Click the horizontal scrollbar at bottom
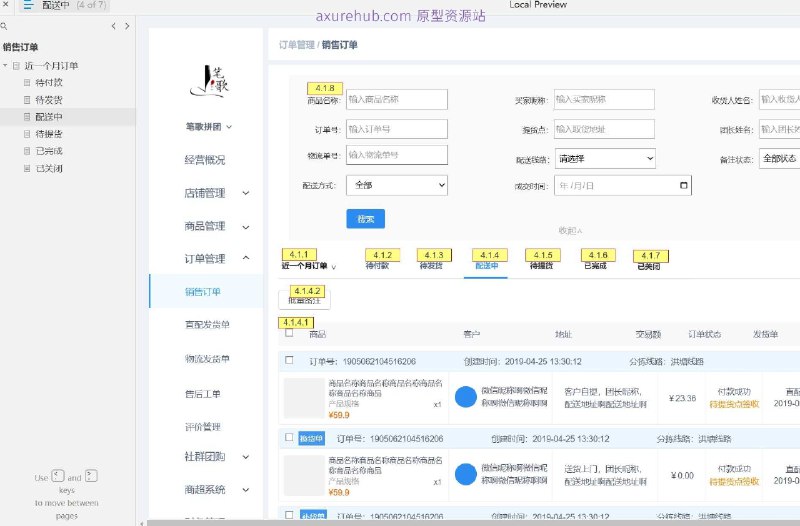 (473, 523)
